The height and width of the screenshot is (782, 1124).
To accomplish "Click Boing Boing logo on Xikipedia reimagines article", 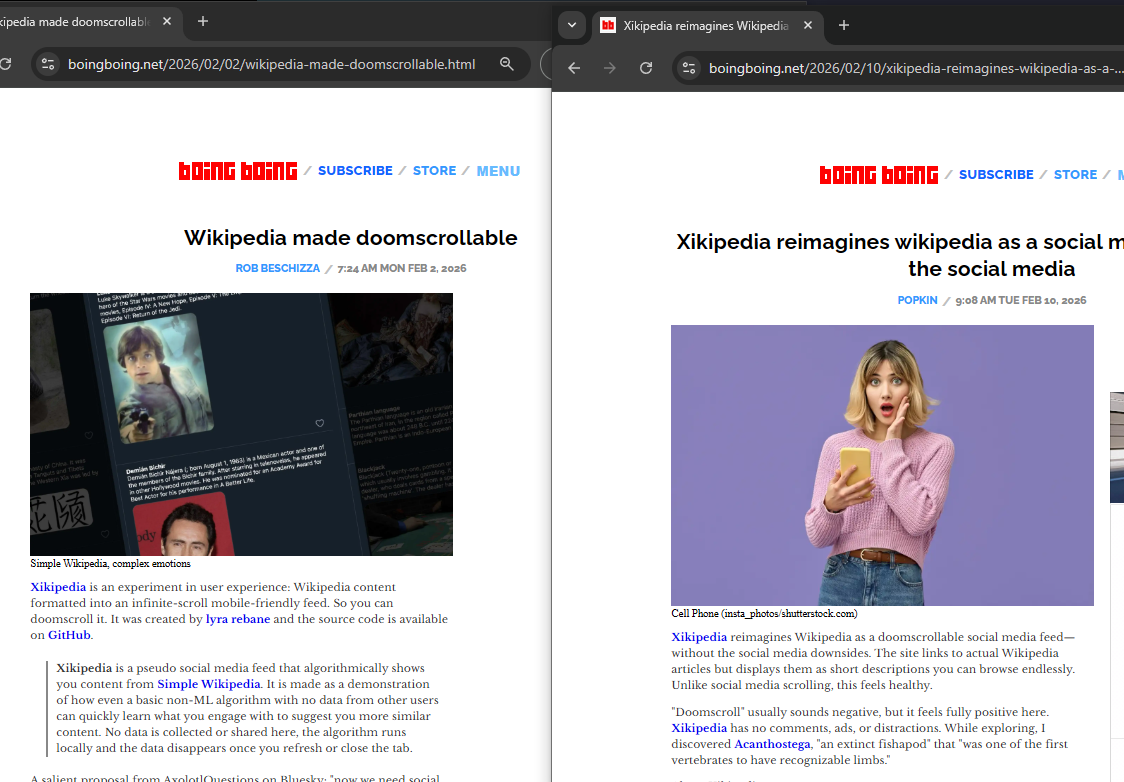I will click(879, 175).
